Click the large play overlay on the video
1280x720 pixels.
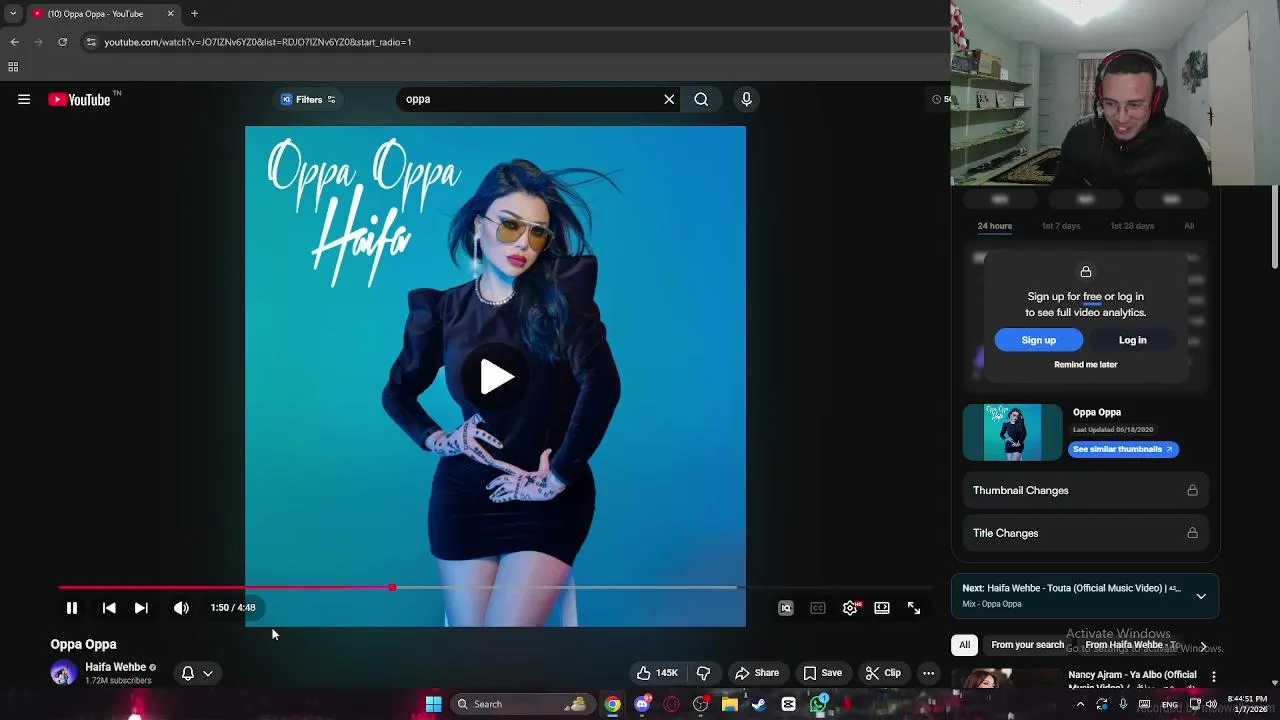(496, 377)
